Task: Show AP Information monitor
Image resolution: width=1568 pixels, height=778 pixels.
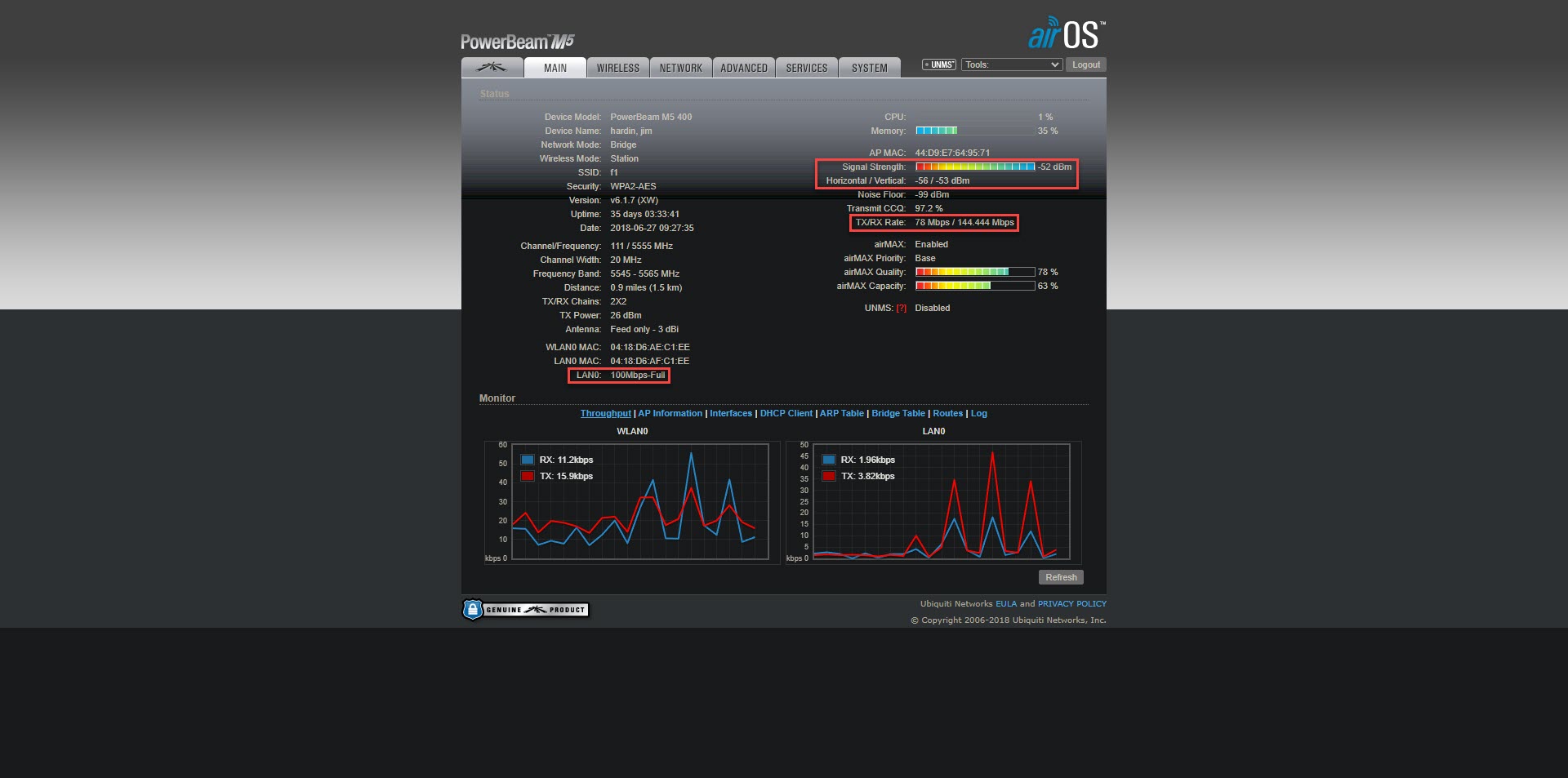Action: 670,414
